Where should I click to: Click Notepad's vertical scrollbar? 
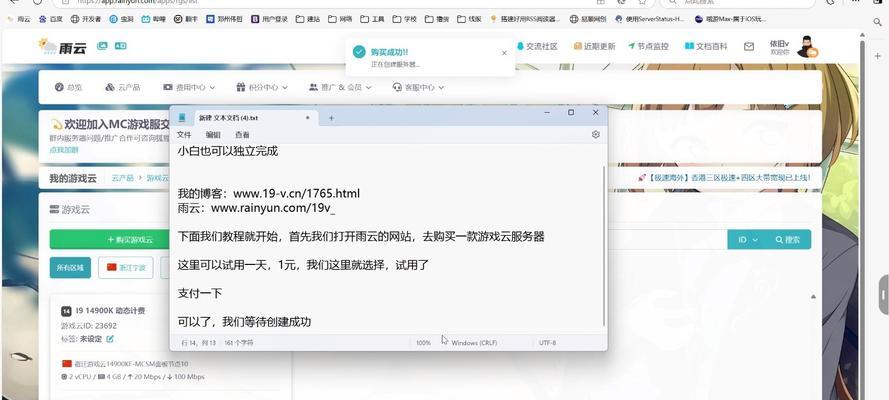click(604, 245)
